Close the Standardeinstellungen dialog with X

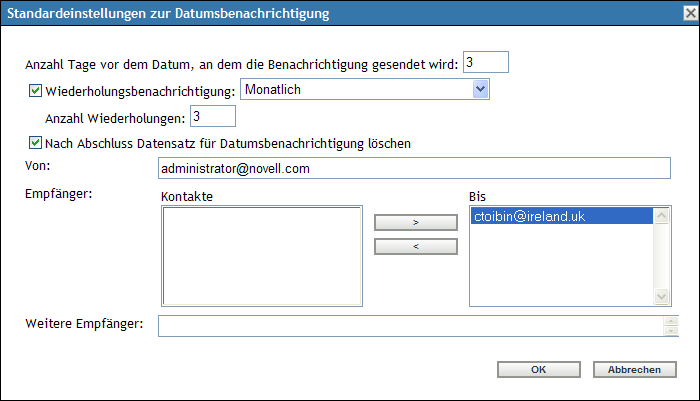tap(691, 13)
